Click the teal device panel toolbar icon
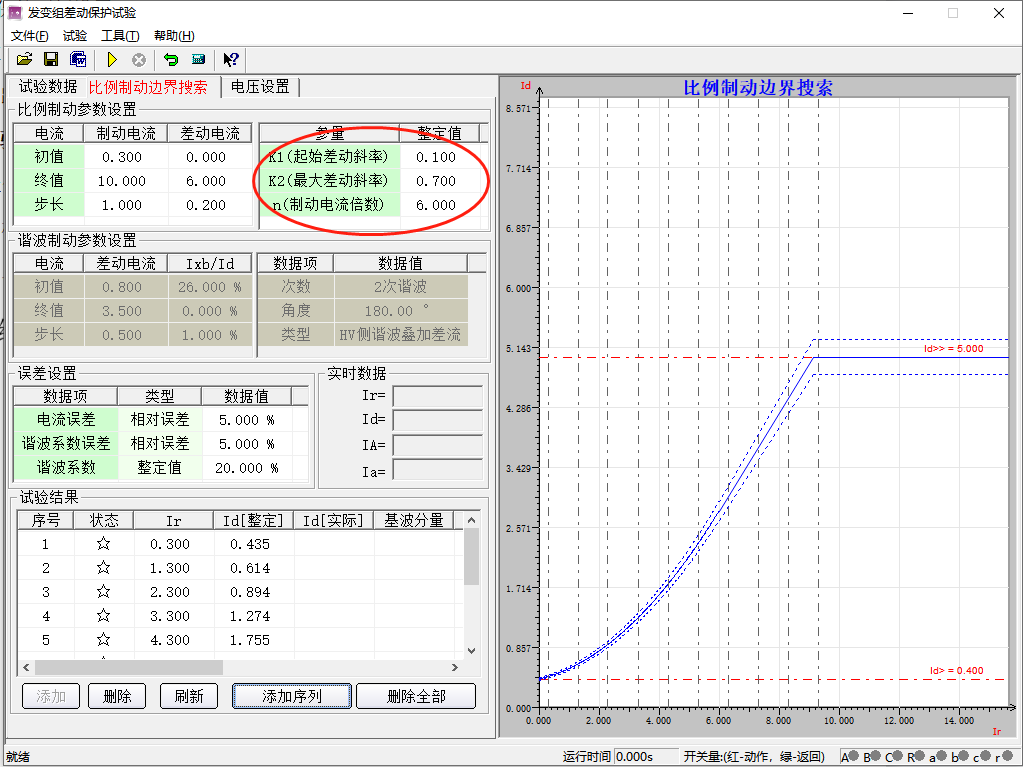The image size is (1023, 767). click(198, 60)
